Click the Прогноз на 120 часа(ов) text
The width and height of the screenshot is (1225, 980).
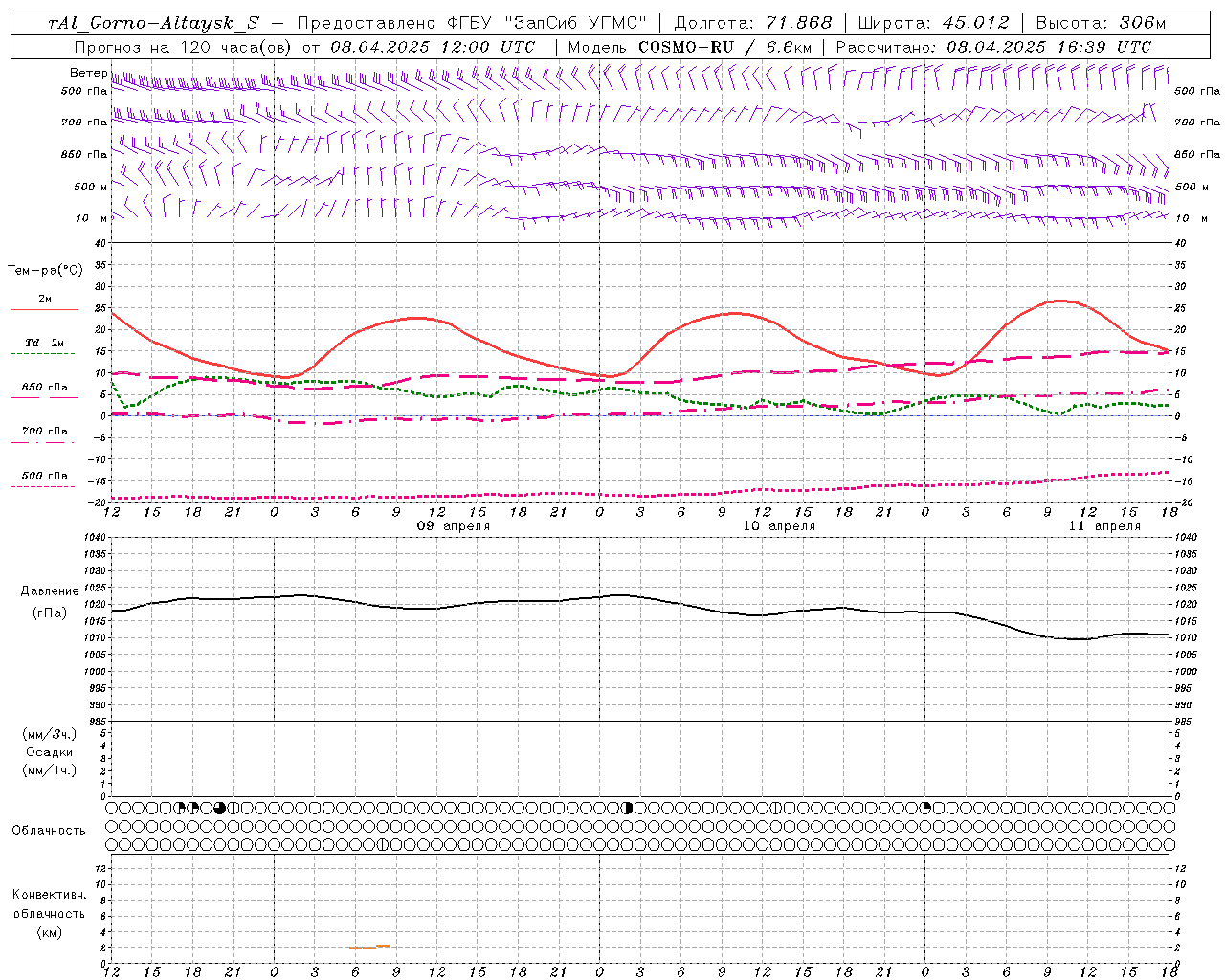185,47
